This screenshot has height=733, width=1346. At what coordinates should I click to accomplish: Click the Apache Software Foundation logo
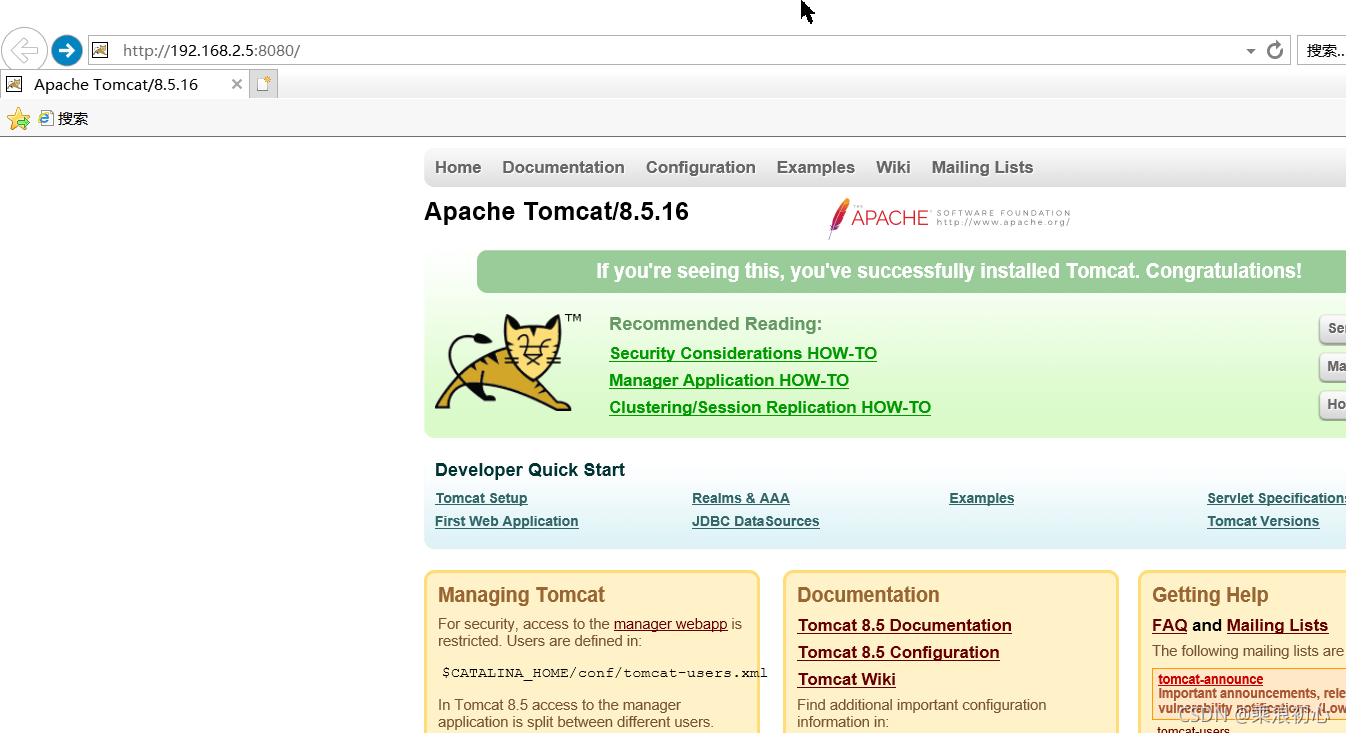pos(949,218)
